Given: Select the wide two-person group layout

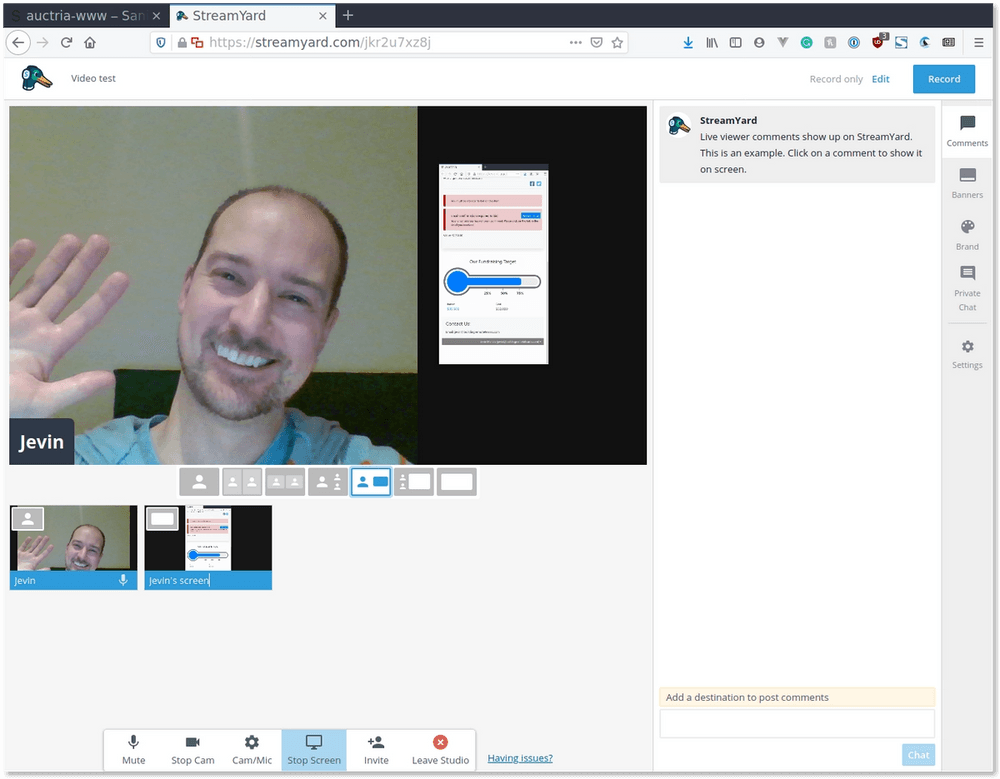Looking at the screenshot, I should point(285,482).
